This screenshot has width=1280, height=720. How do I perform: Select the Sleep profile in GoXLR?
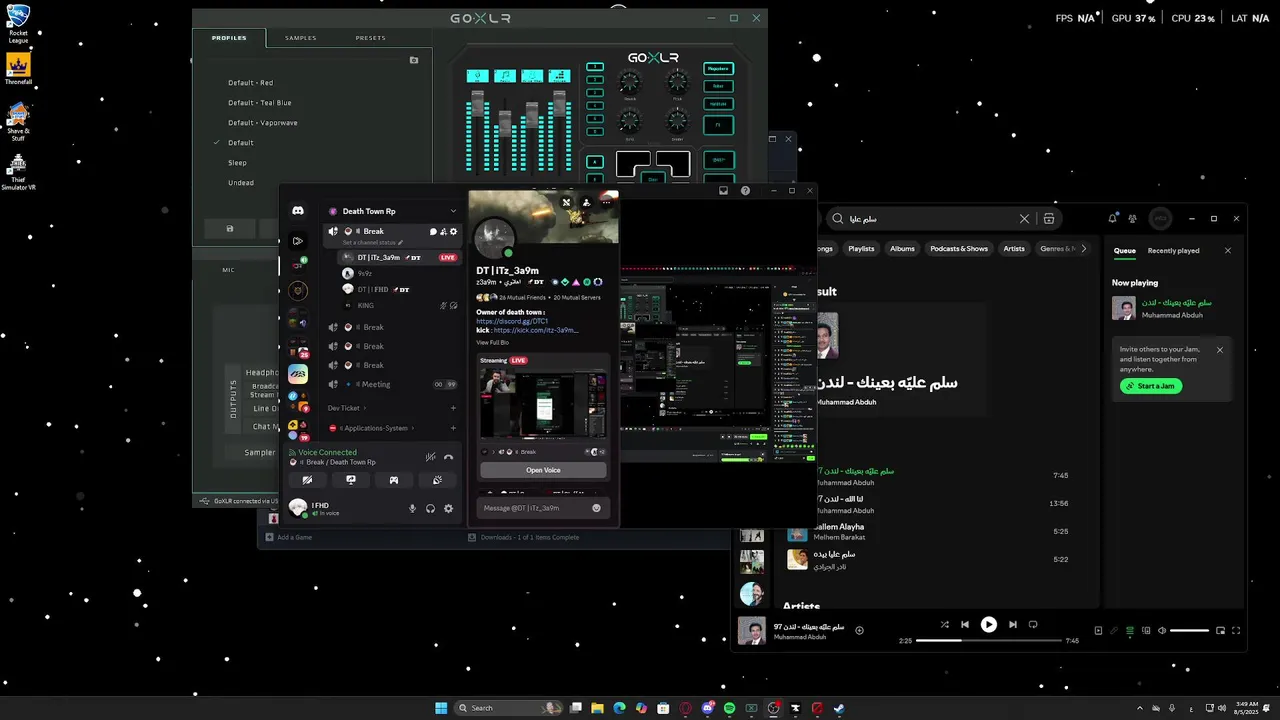coord(237,163)
